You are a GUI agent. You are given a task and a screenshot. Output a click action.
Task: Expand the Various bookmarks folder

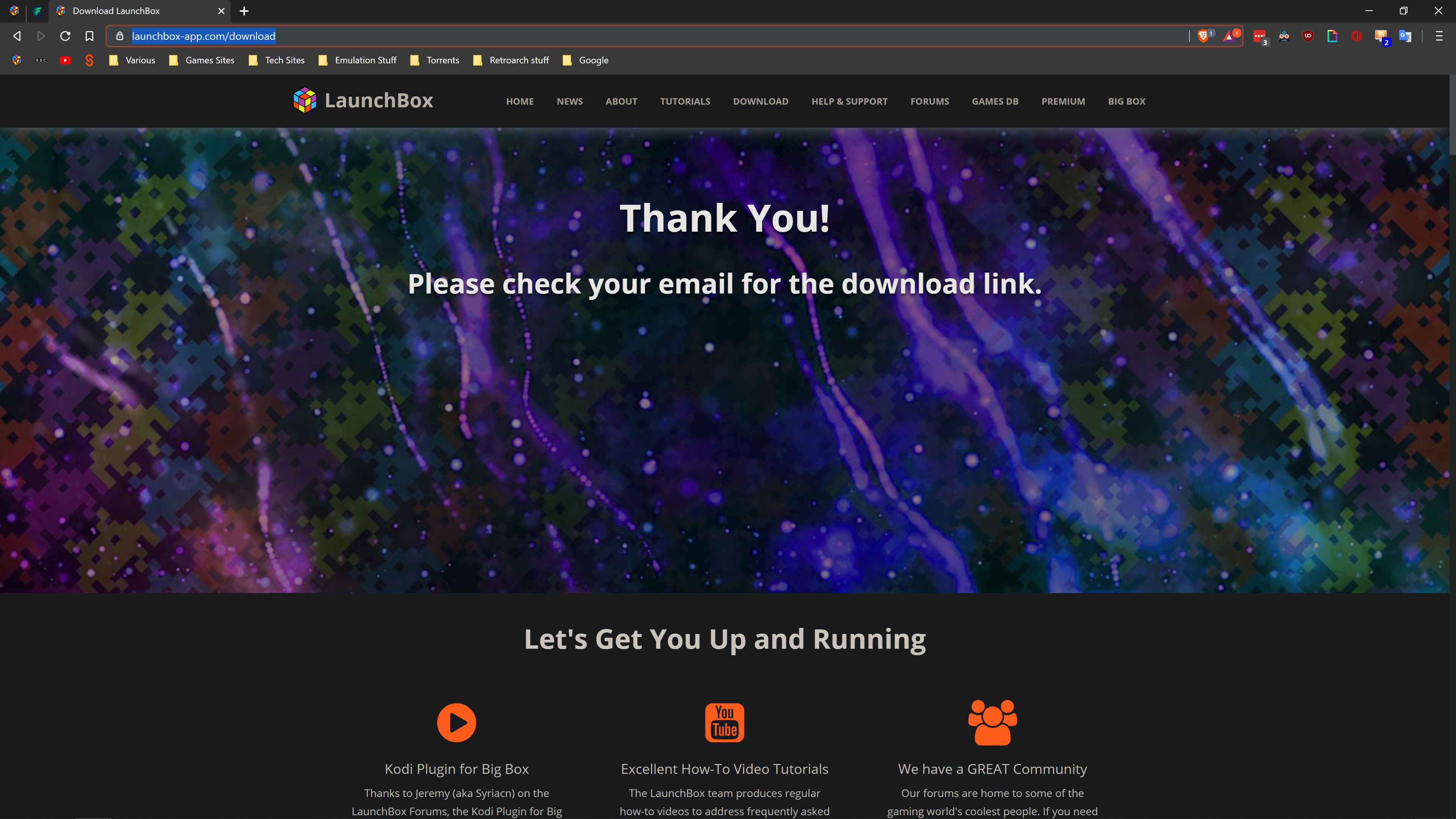point(132,60)
